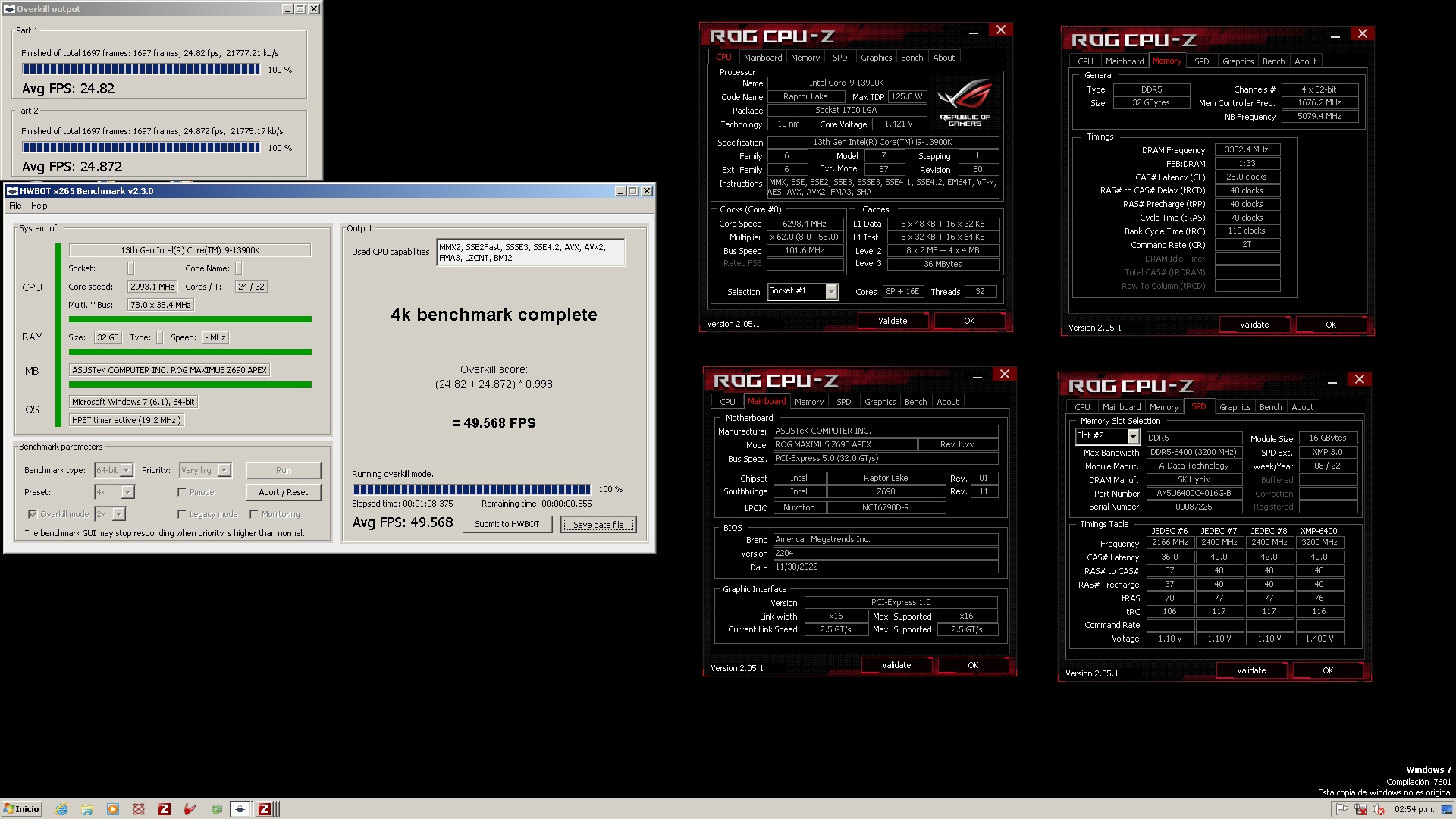Launch Windows Media Player from taskbar
This screenshot has height=819, width=1456.
[x=113, y=809]
